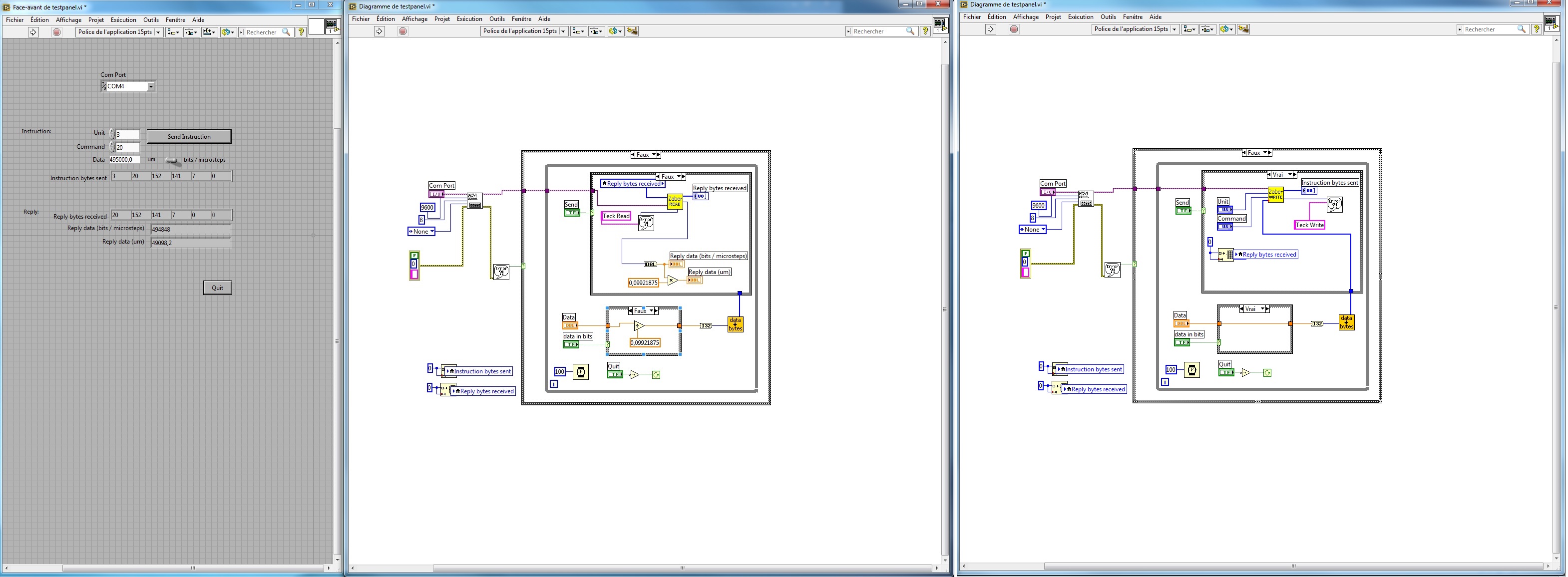Increment the Unit numeric stepper

click(x=112, y=131)
